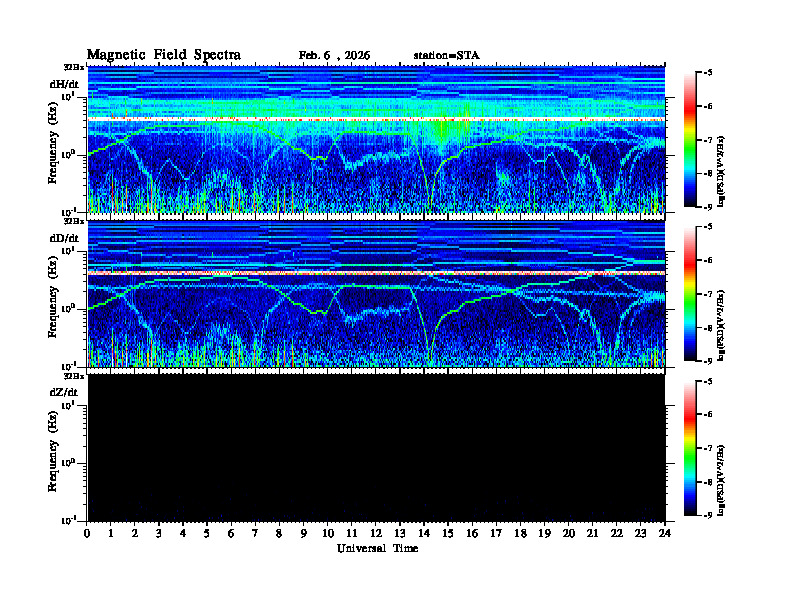Click the hour 24 tick label on time axis
Viewport: 792px width, 612px height.
(665, 533)
